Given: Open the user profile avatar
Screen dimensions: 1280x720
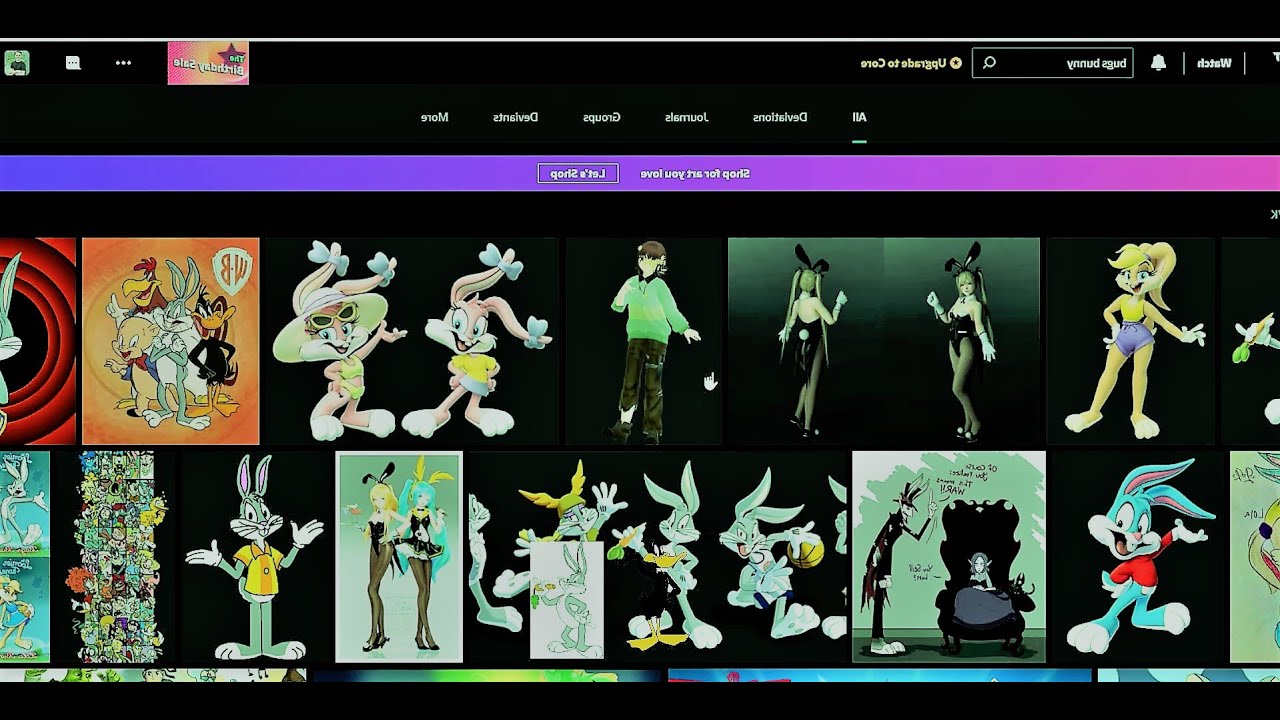Looking at the screenshot, I should [x=17, y=63].
